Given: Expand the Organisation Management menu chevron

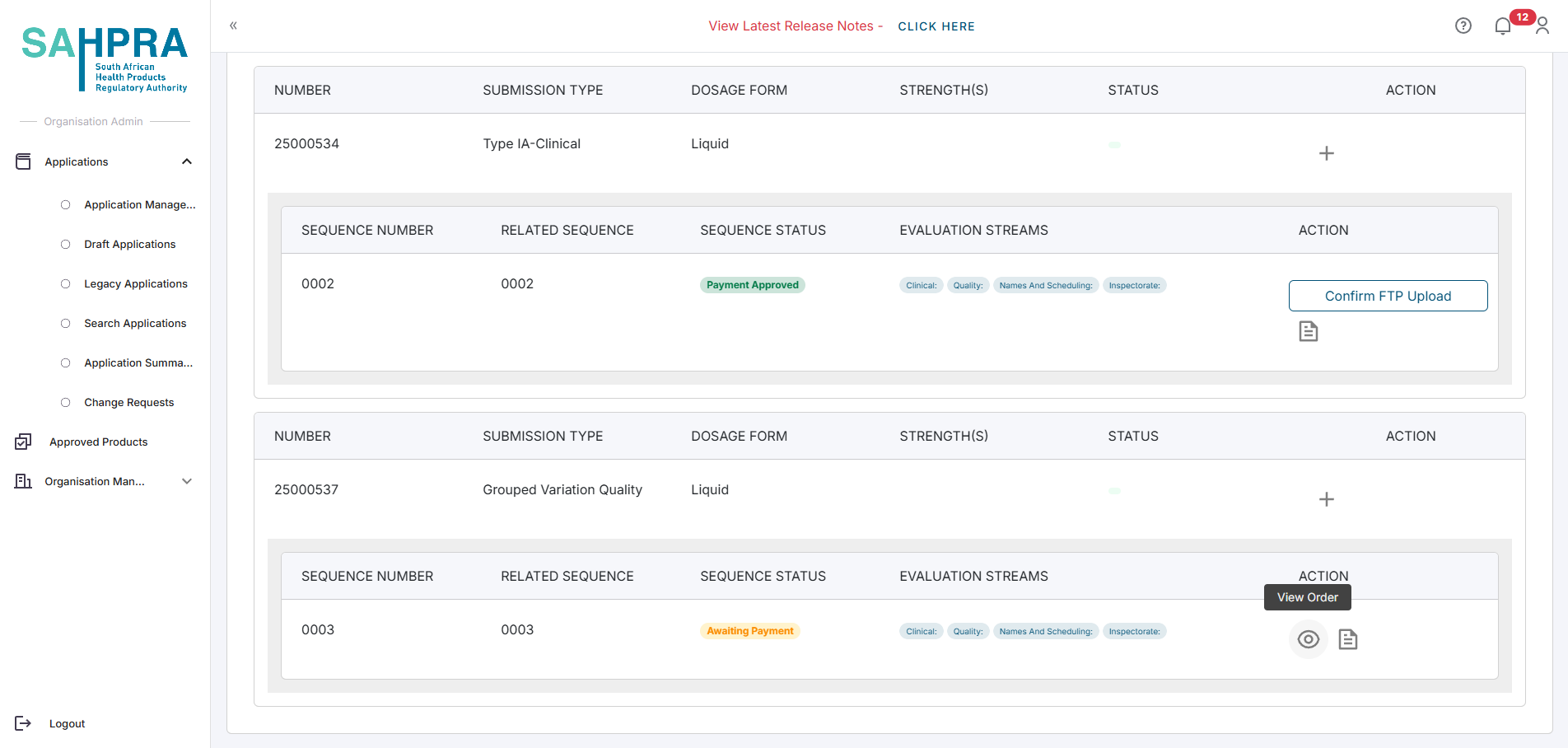Looking at the screenshot, I should point(187,481).
